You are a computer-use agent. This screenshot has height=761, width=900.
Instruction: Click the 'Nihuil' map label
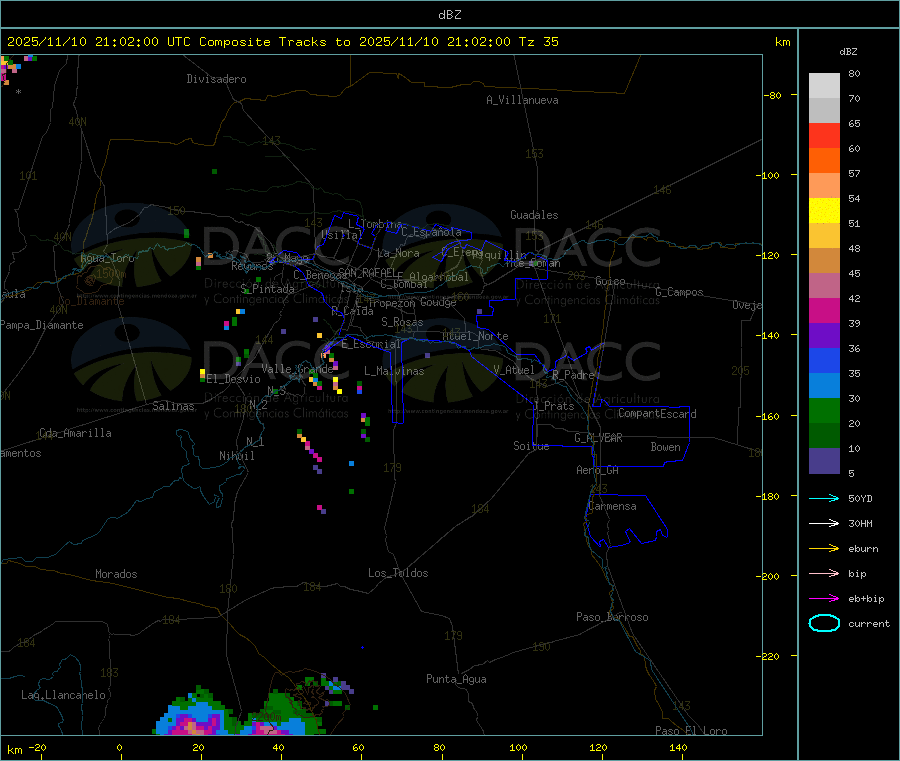[x=236, y=456]
